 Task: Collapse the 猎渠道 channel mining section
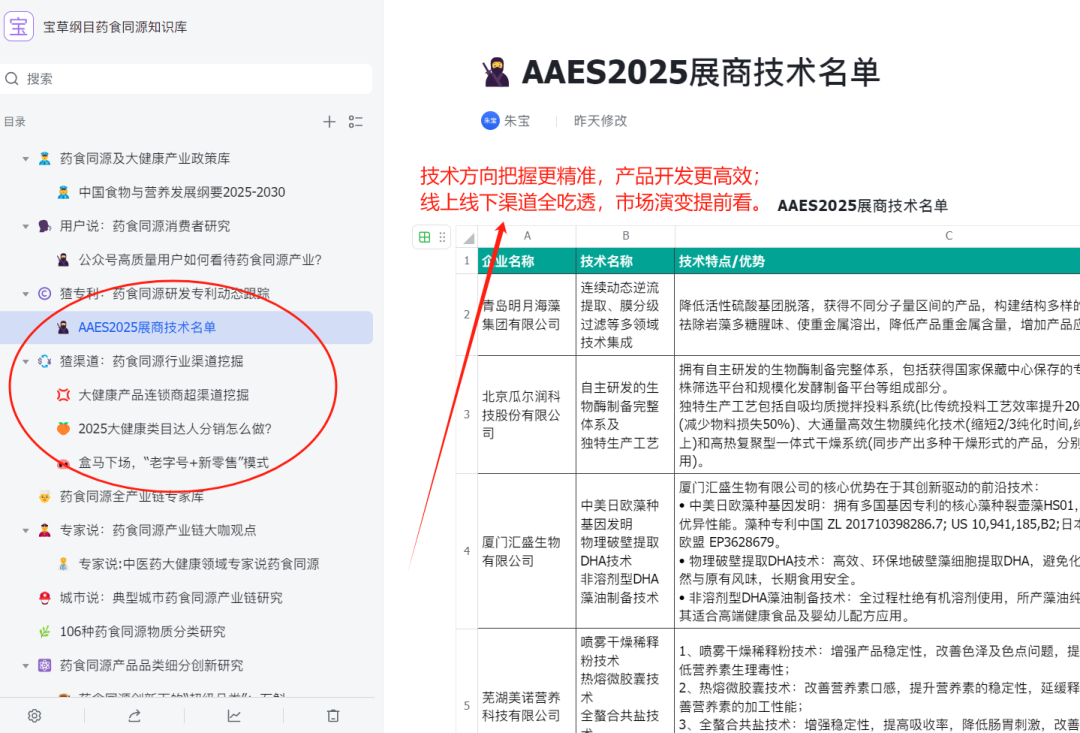click(x=26, y=361)
